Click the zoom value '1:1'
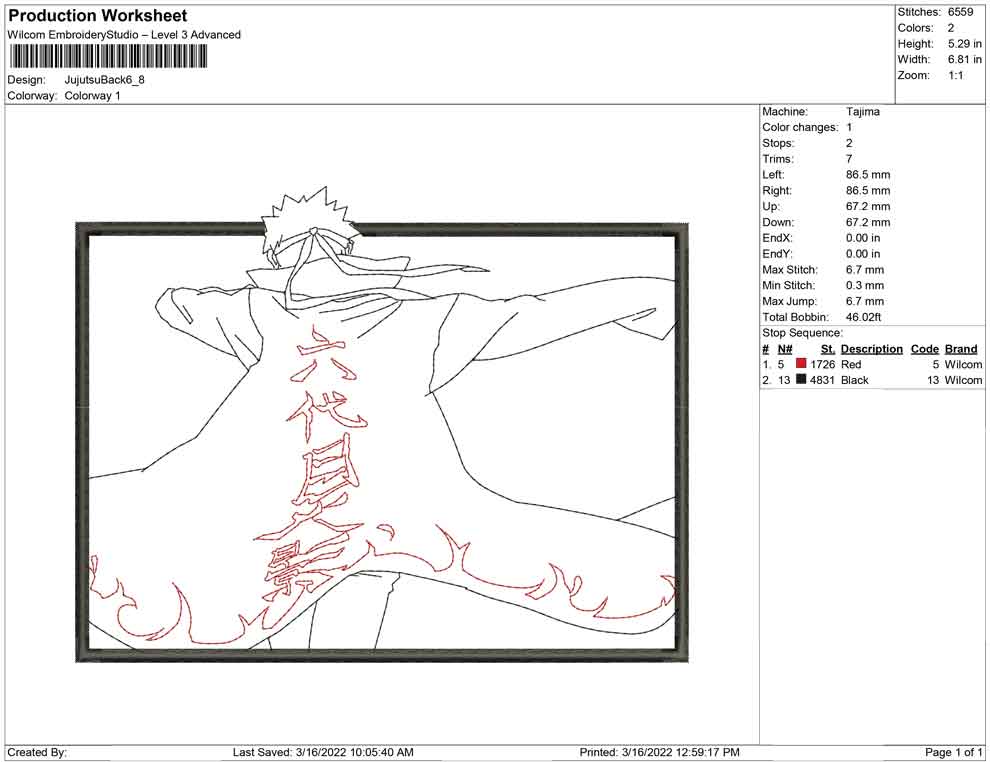The width and height of the screenshot is (990, 762). coord(955,75)
